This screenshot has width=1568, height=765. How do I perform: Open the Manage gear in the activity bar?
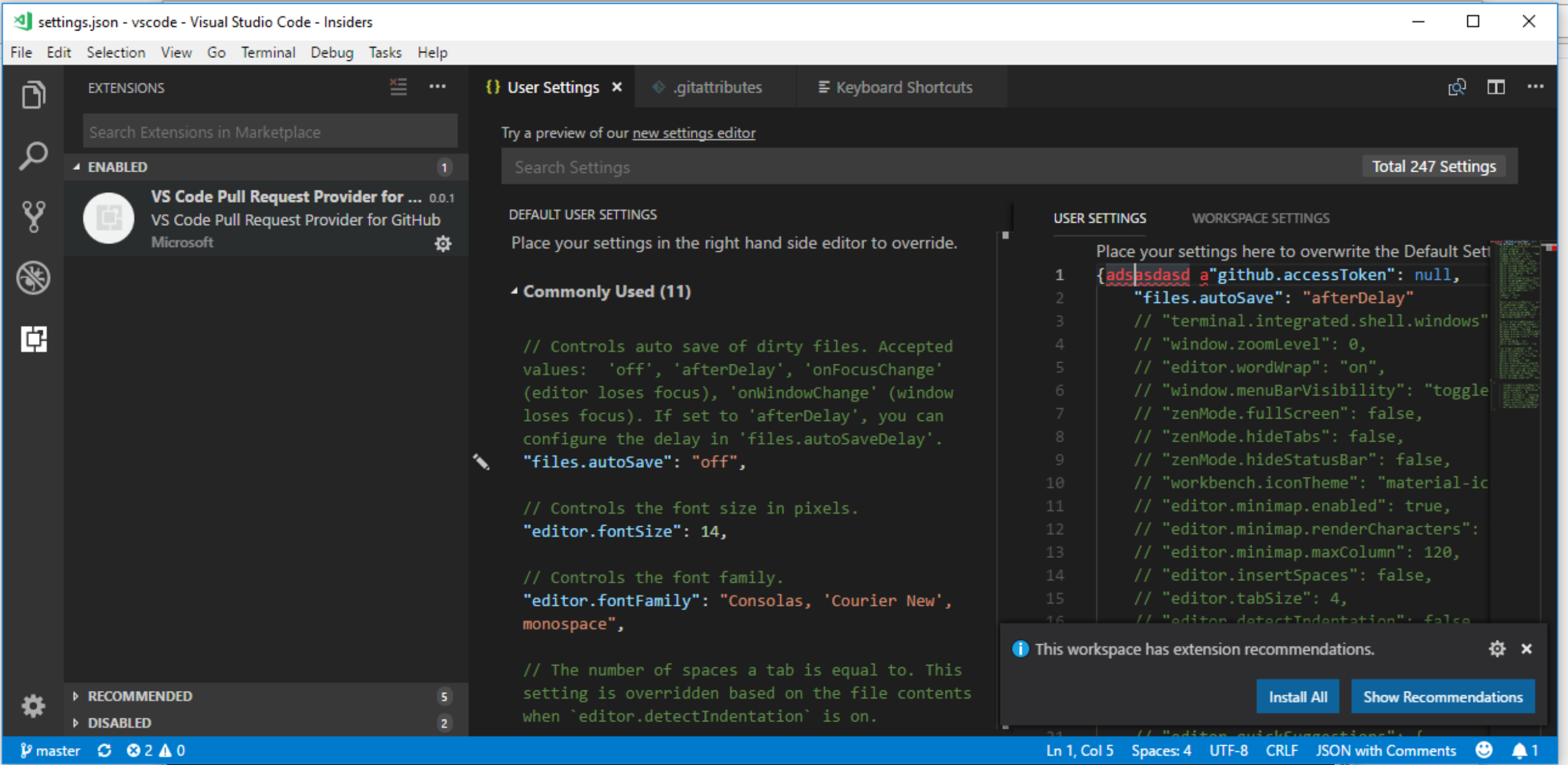point(32,705)
